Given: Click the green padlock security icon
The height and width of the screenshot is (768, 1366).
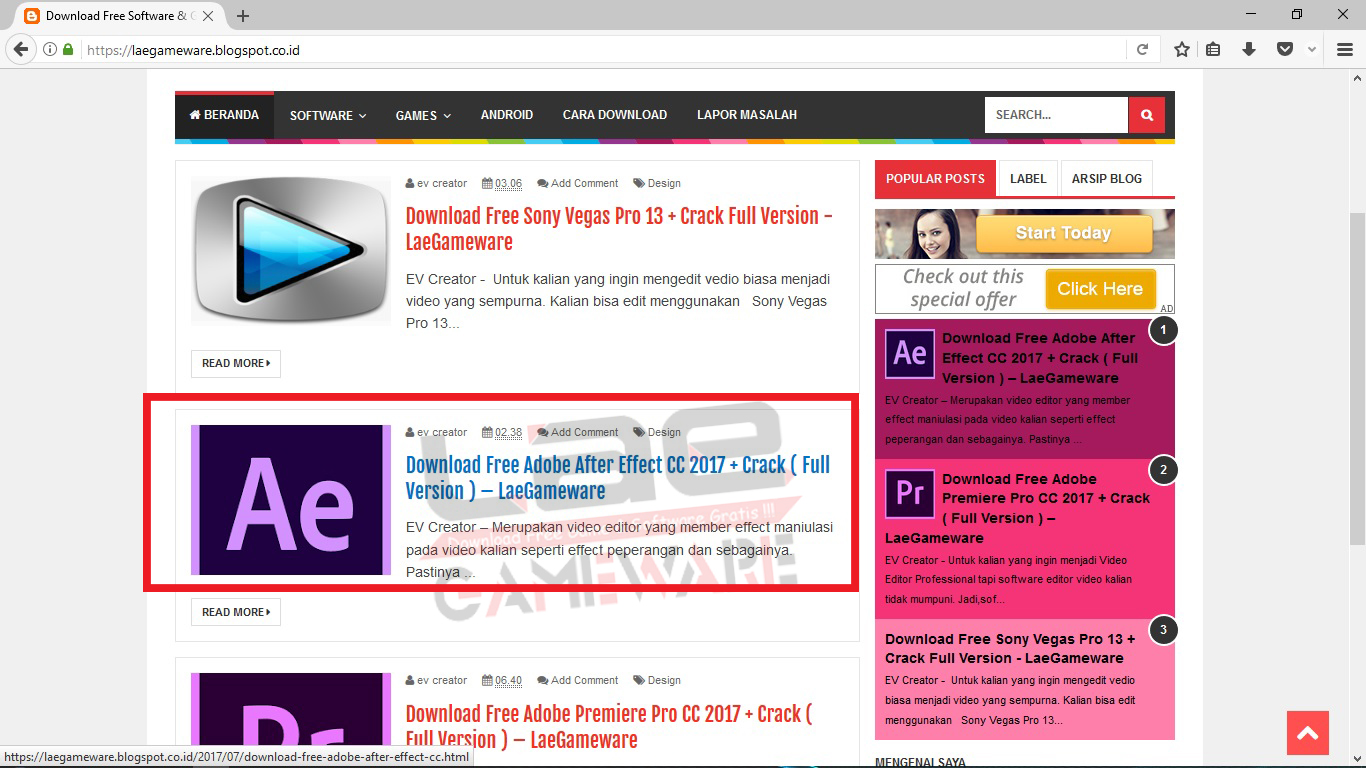Looking at the screenshot, I should [x=68, y=50].
